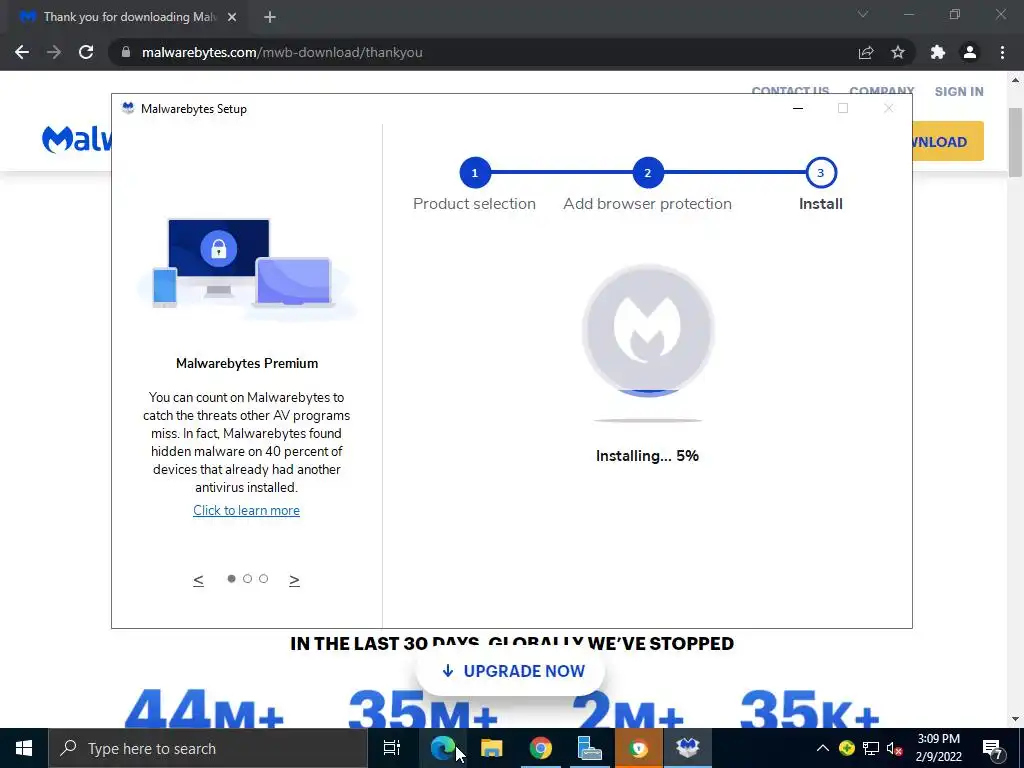The width and height of the screenshot is (1024, 768).
Task: Click the Malwarebytes install progress logo
Action: click(x=648, y=330)
